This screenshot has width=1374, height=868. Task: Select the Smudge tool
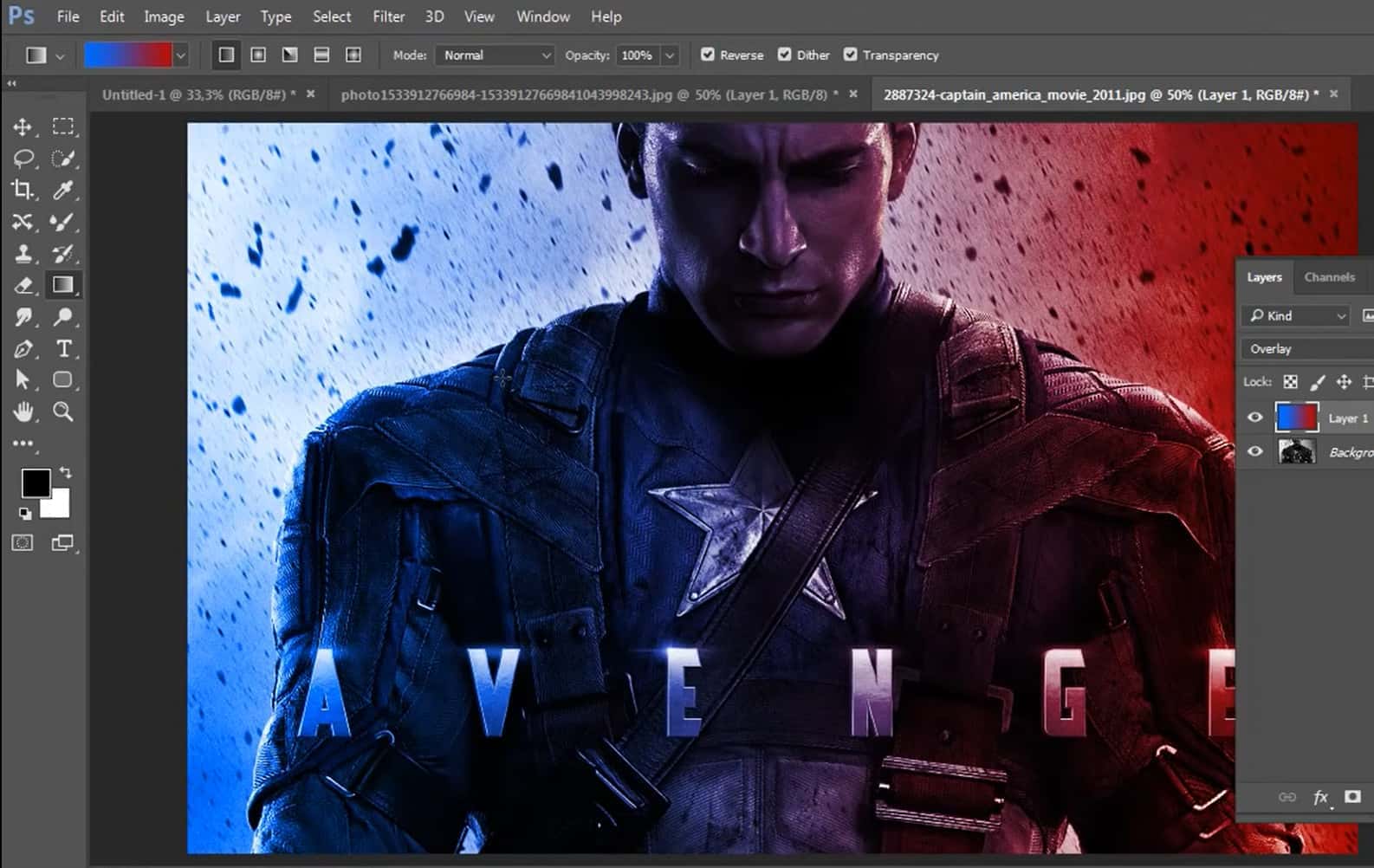click(23, 317)
